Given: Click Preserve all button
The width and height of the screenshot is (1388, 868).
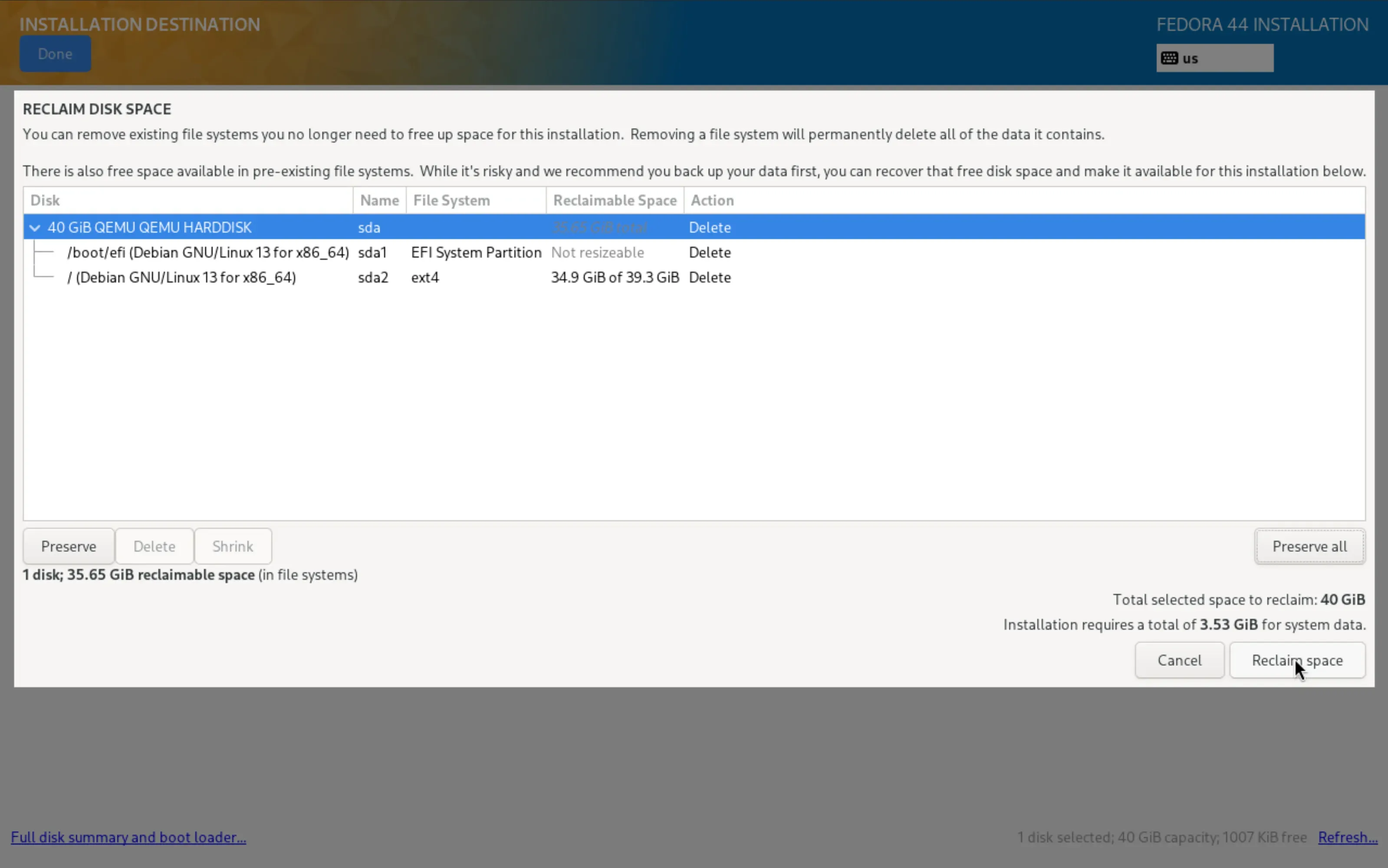Looking at the screenshot, I should (1309, 546).
